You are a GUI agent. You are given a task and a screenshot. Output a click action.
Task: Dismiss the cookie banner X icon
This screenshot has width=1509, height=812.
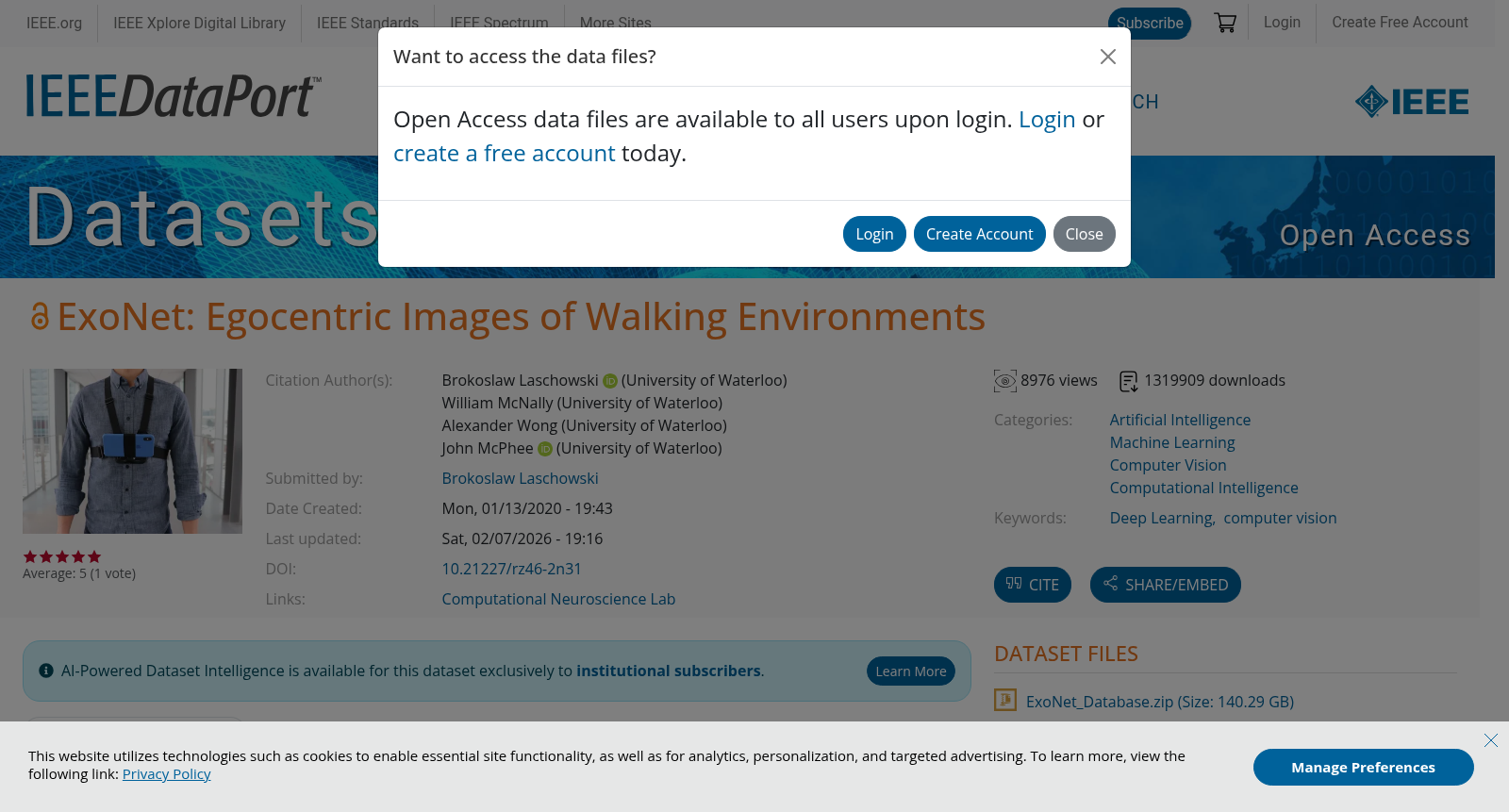coord(1490,740)
